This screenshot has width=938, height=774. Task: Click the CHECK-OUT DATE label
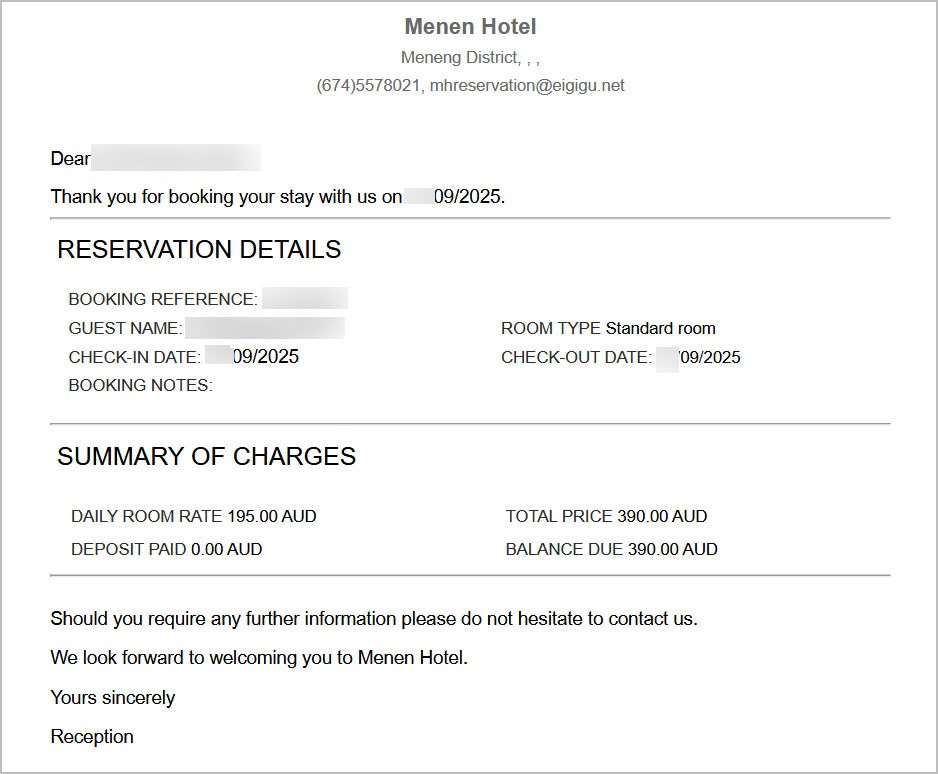click(x=576, y=357)
